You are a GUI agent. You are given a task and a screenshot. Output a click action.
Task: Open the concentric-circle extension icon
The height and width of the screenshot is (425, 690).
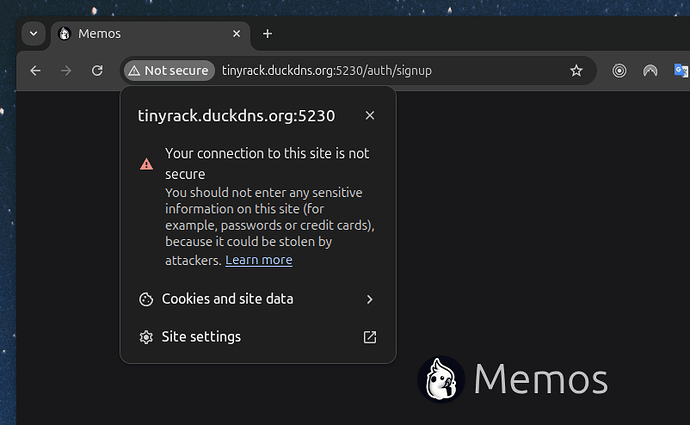[619, 70]
